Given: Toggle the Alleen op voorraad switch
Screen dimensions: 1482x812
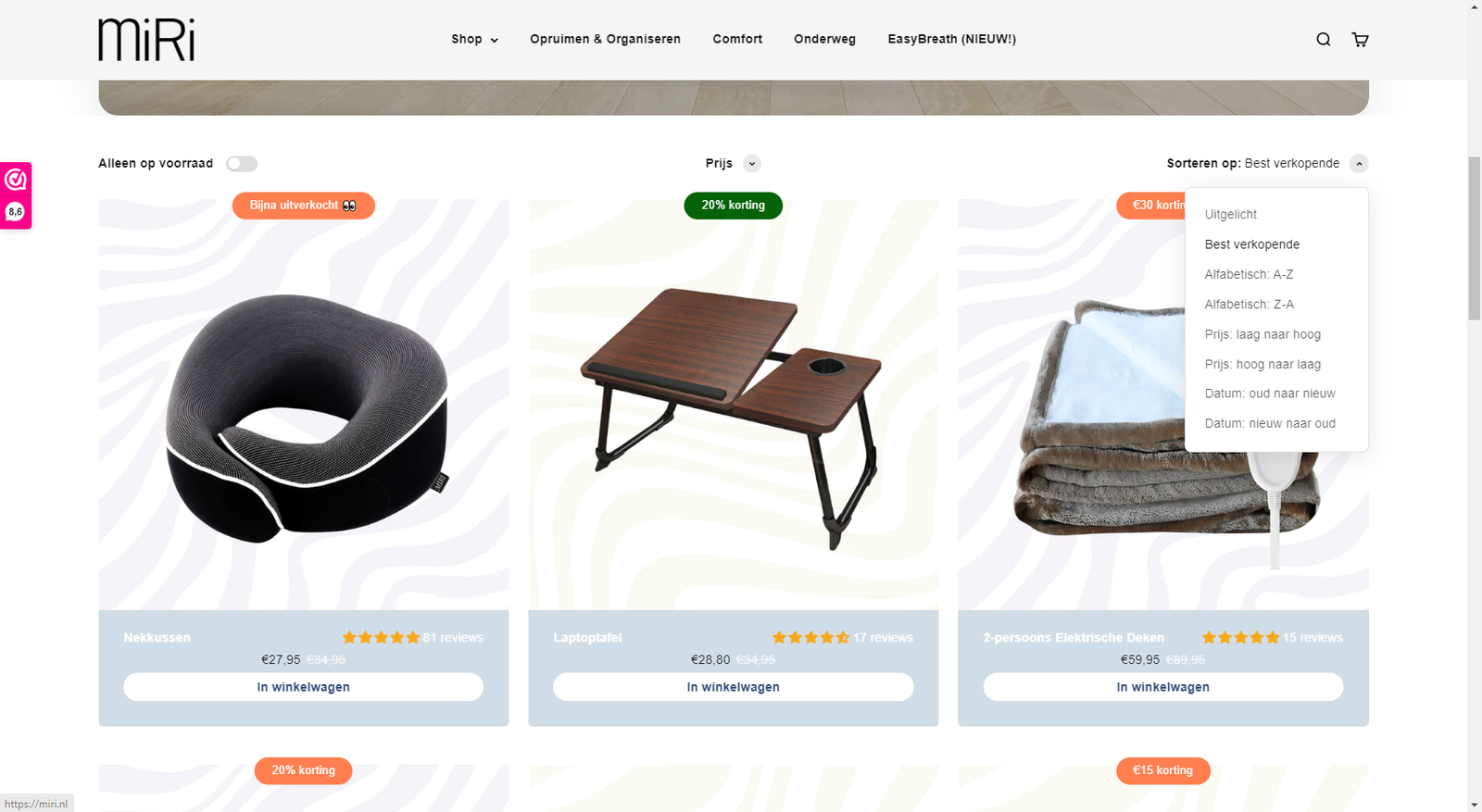Looking at the screenshot, I should coord(242,164).
